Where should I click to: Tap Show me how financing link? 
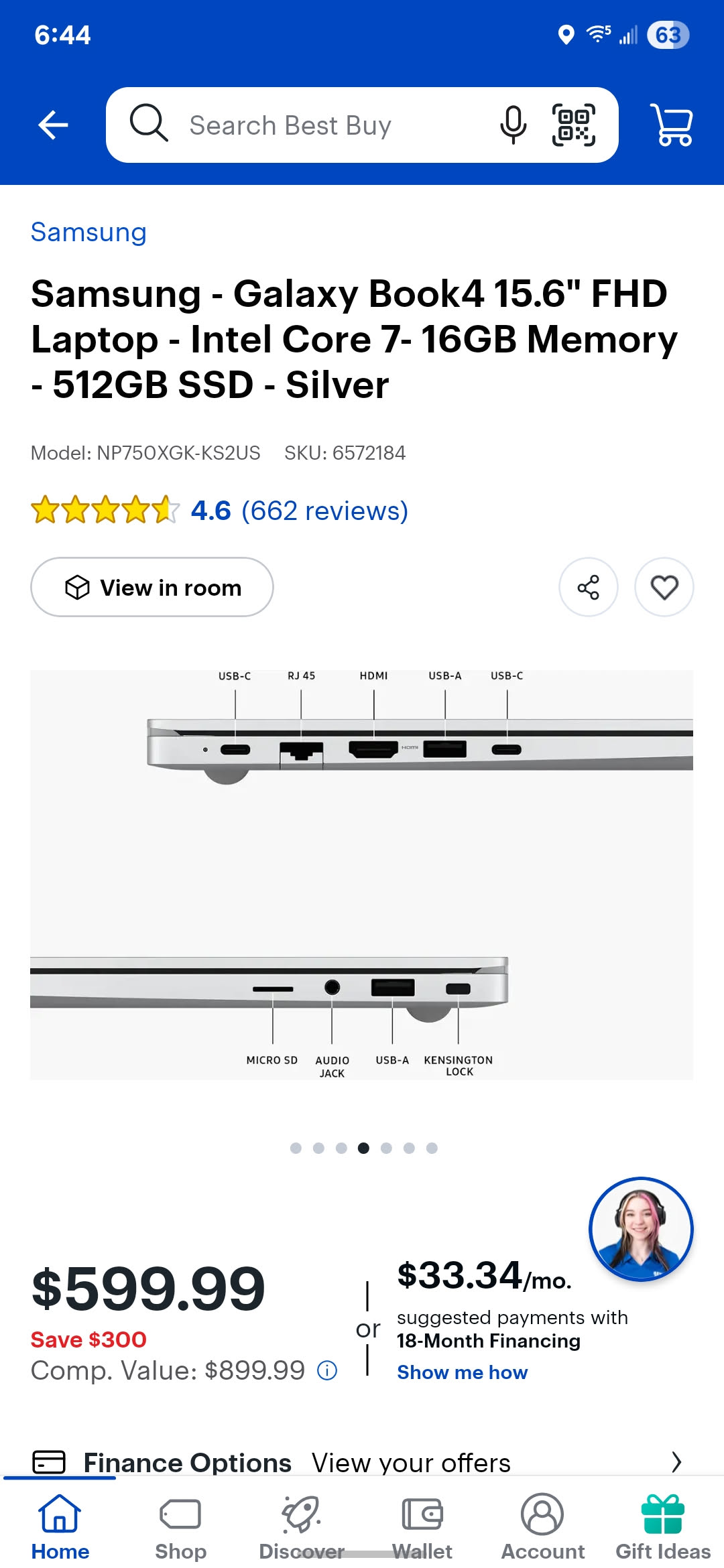click(462, 1372)
